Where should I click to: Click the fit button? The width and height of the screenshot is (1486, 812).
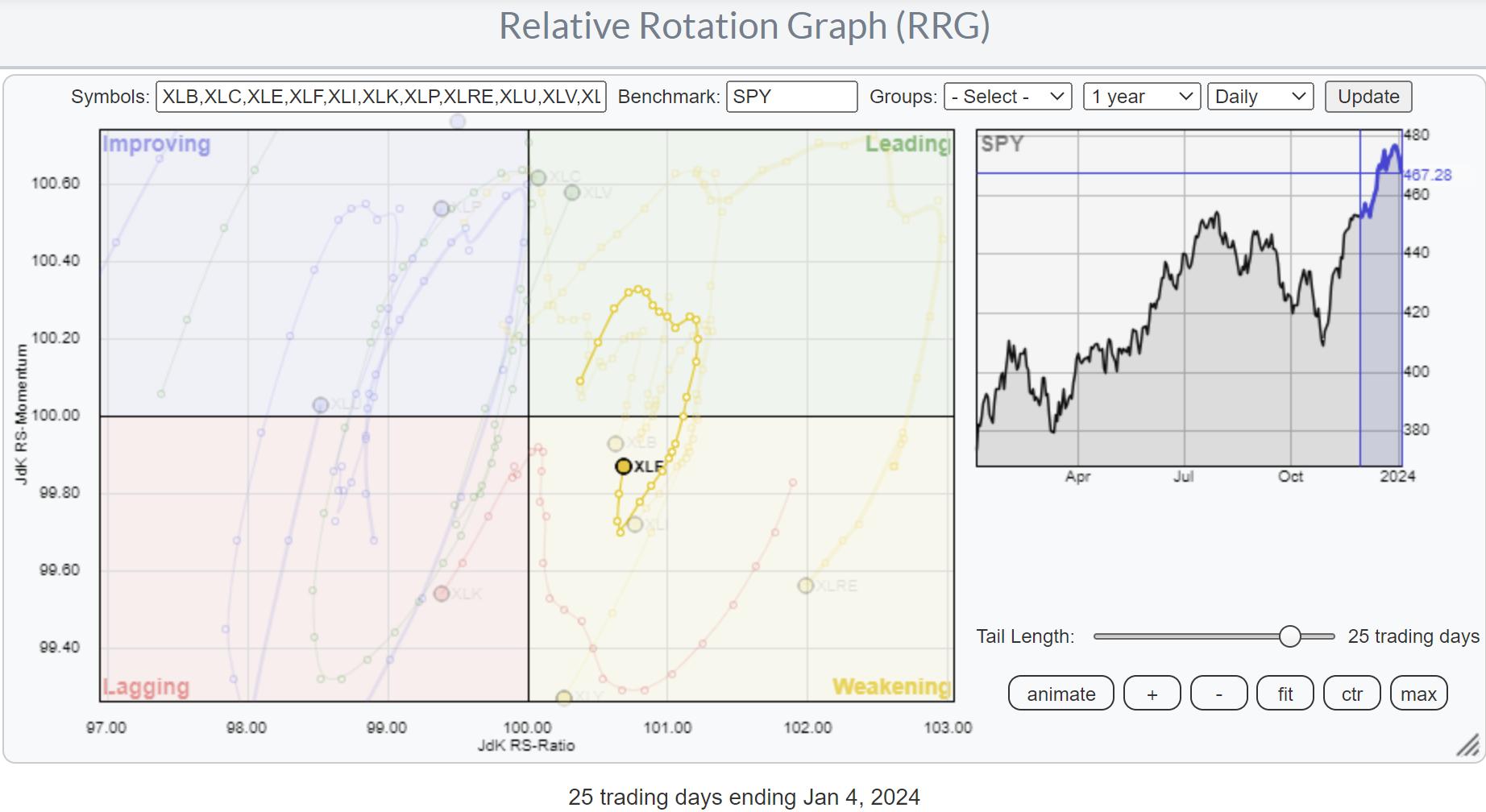[x=1285, y=694]
